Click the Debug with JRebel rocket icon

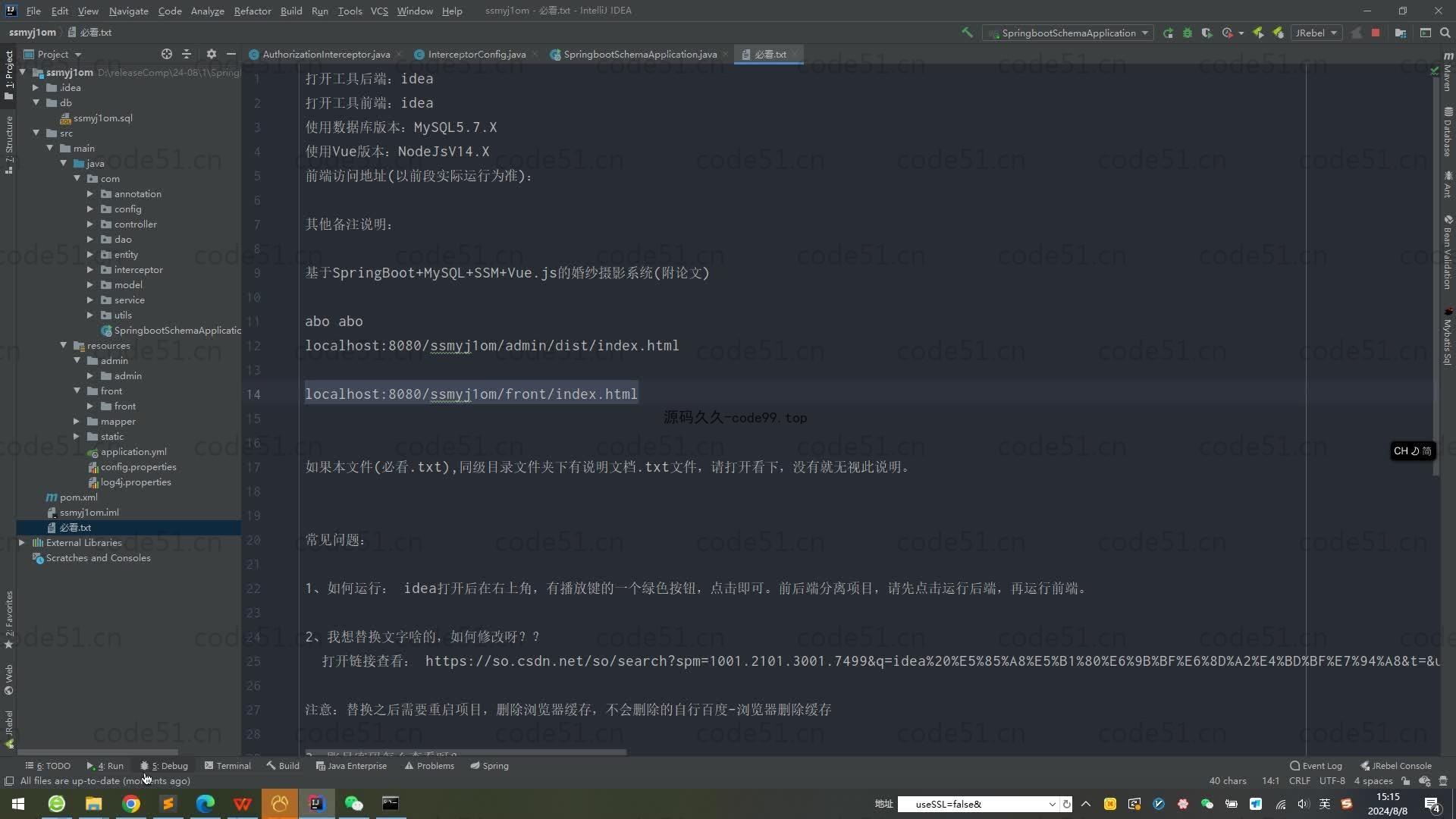[1279, 33]
